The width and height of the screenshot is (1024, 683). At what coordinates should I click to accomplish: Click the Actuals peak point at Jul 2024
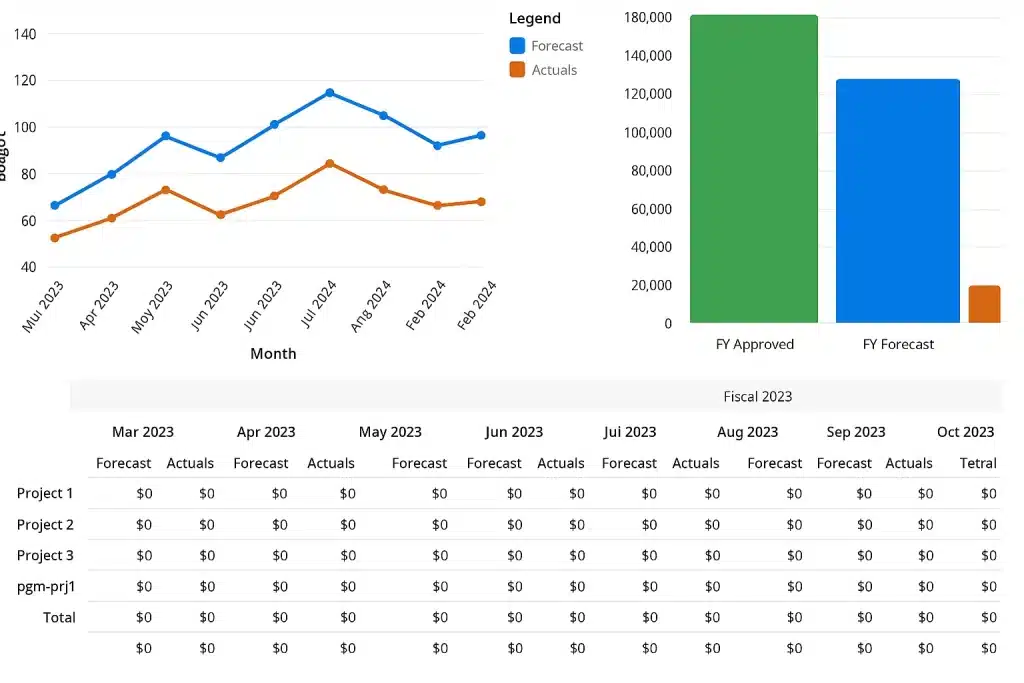click(x=330, y=163)
